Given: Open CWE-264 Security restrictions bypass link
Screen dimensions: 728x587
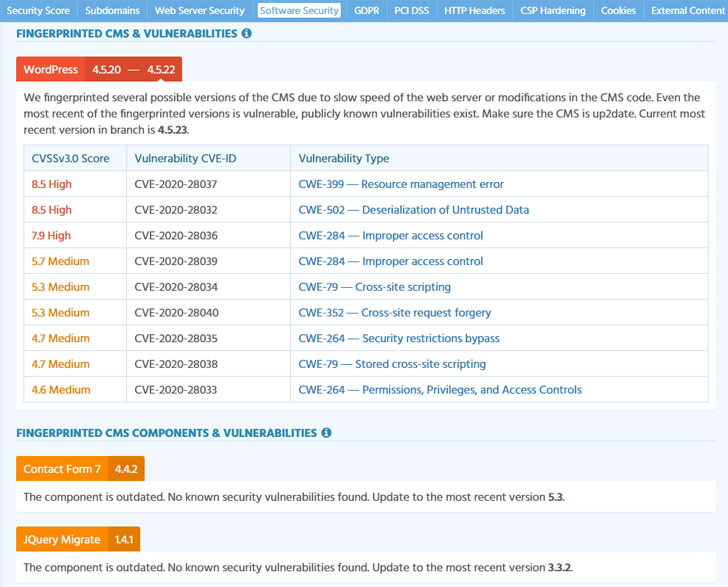Looking at the screenshot, I should [x=399, y=339].
